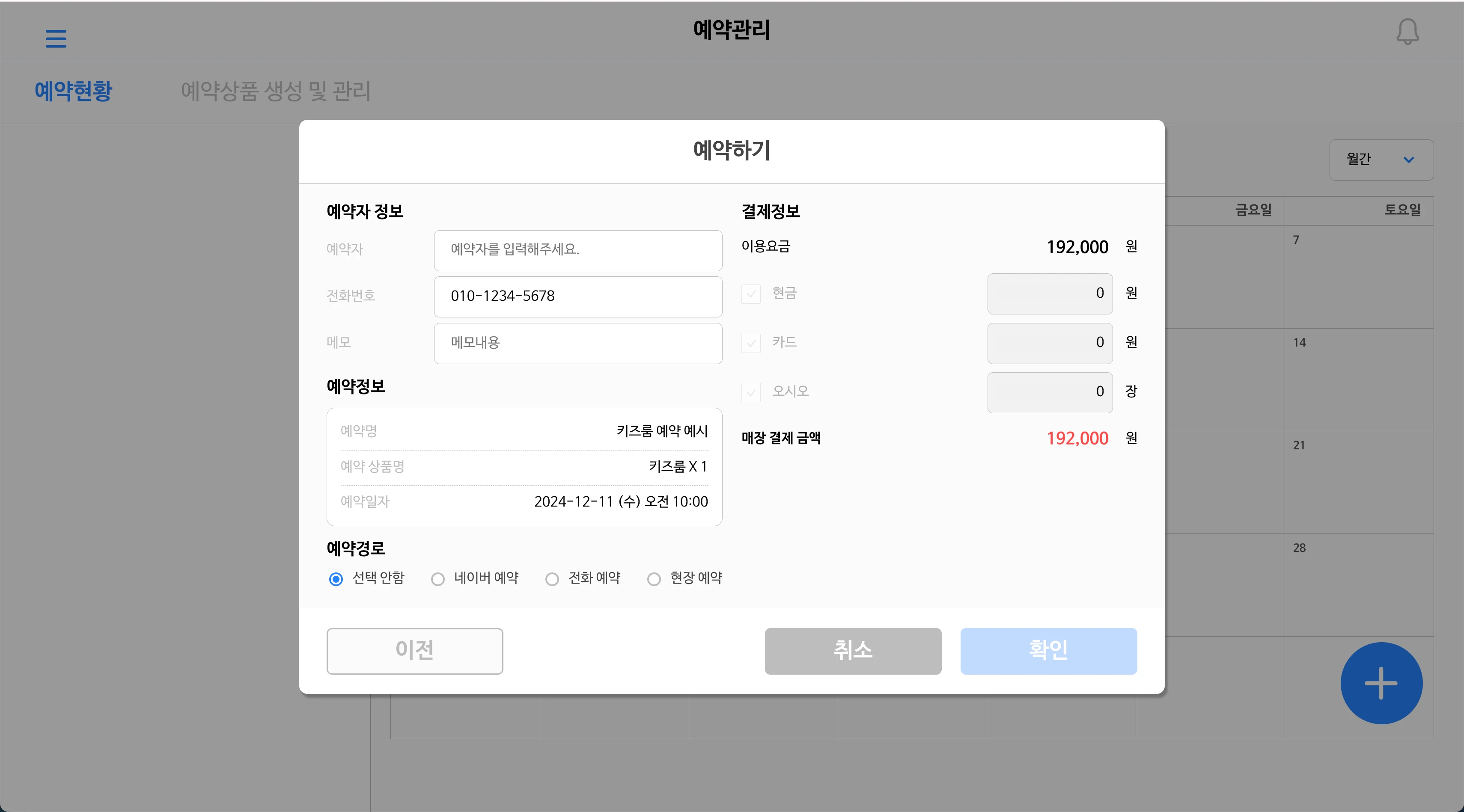Viewport: 1464px width, 812px height.
Task: Switch to the 예약현황 tab
Action: tap(74, 92)
